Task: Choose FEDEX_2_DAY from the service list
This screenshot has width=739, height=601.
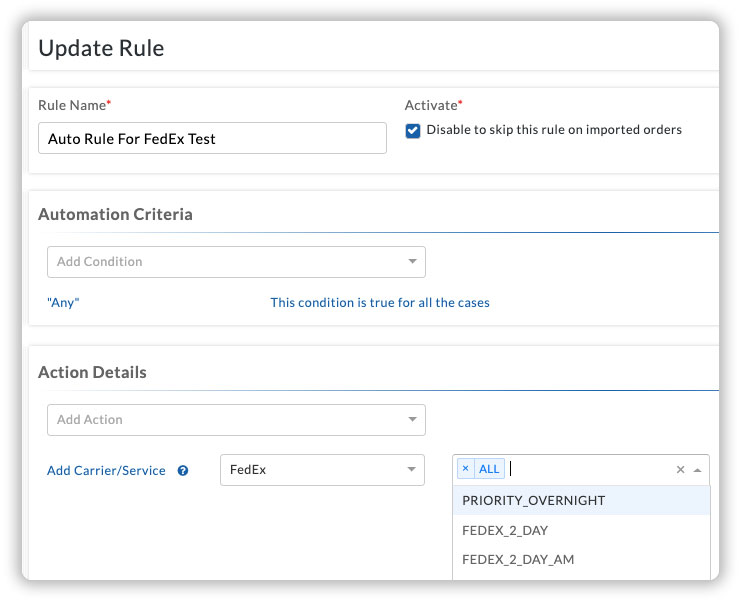Action: (x=581, y=530)
